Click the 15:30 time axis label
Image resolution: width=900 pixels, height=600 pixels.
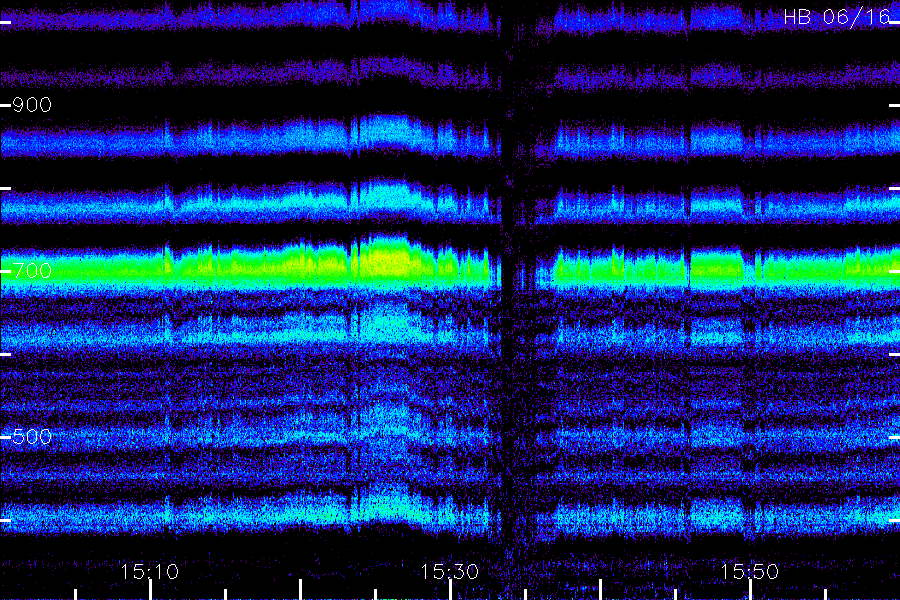click(x=450, y=572)
